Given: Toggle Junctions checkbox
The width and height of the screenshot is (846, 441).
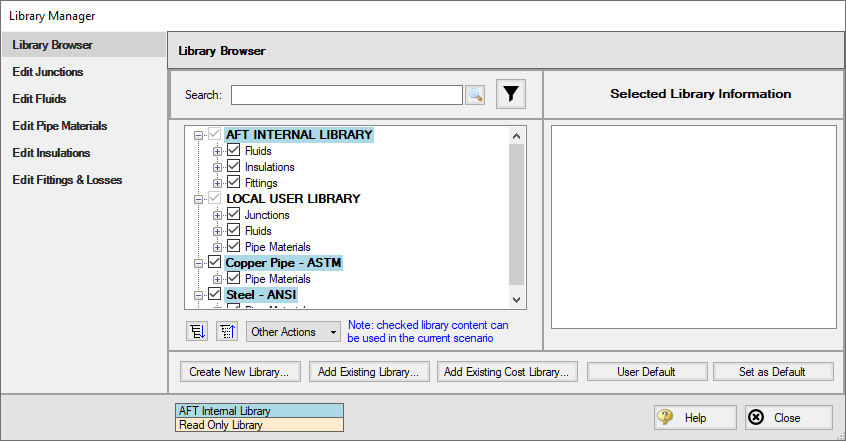Looking at the screenshot, I should tap(234, 214).
